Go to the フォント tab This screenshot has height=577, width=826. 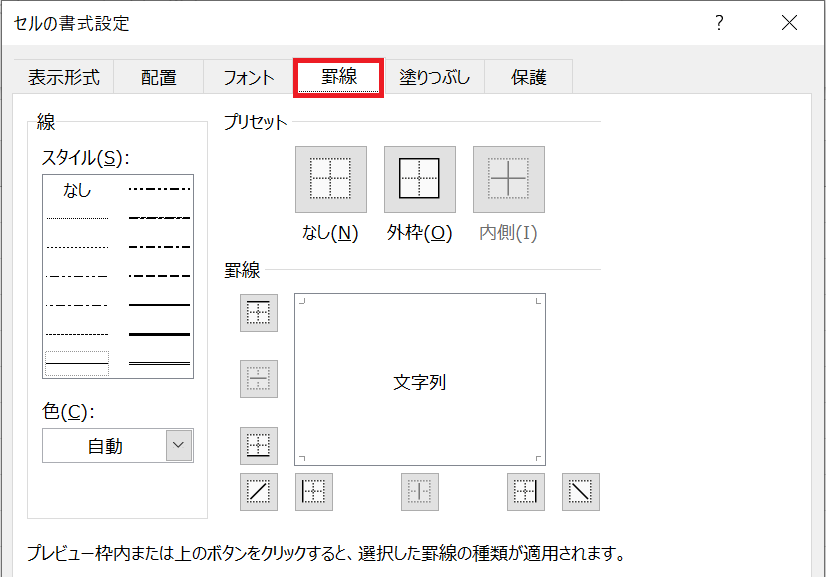(x=248, y=77)
